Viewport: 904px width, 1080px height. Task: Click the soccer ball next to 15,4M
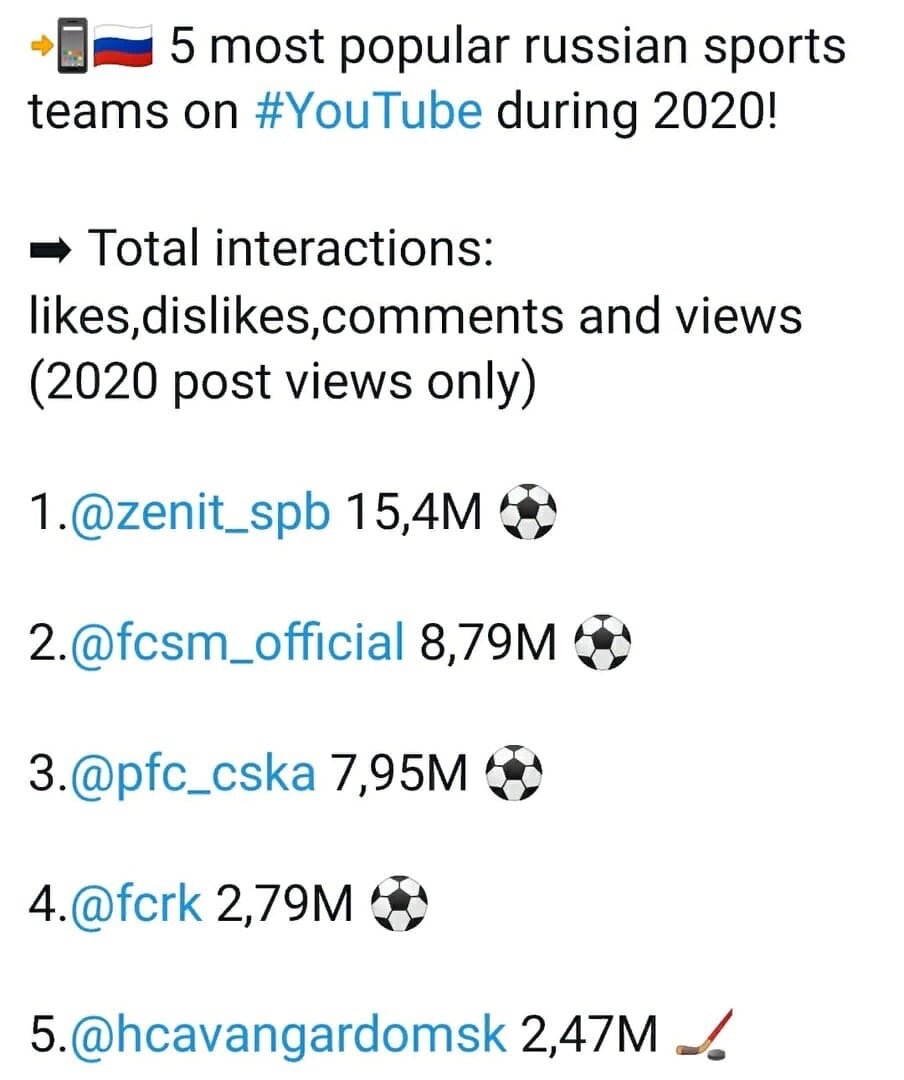pos(526,514)
